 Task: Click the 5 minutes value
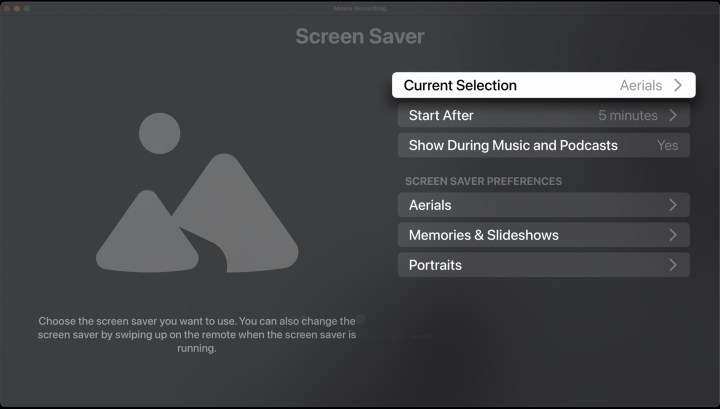pyautogui.click(x=627, y=115)
